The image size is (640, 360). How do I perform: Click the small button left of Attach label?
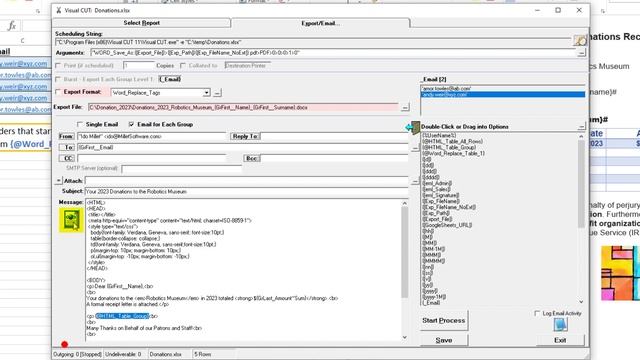pos(58,180)
